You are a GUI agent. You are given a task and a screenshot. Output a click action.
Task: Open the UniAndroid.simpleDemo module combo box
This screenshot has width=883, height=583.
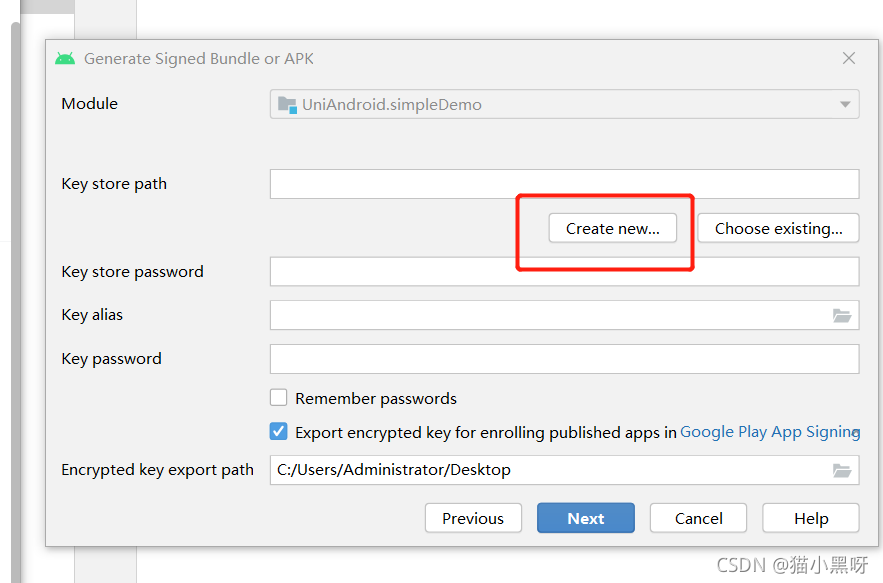(x=564, y=104)
